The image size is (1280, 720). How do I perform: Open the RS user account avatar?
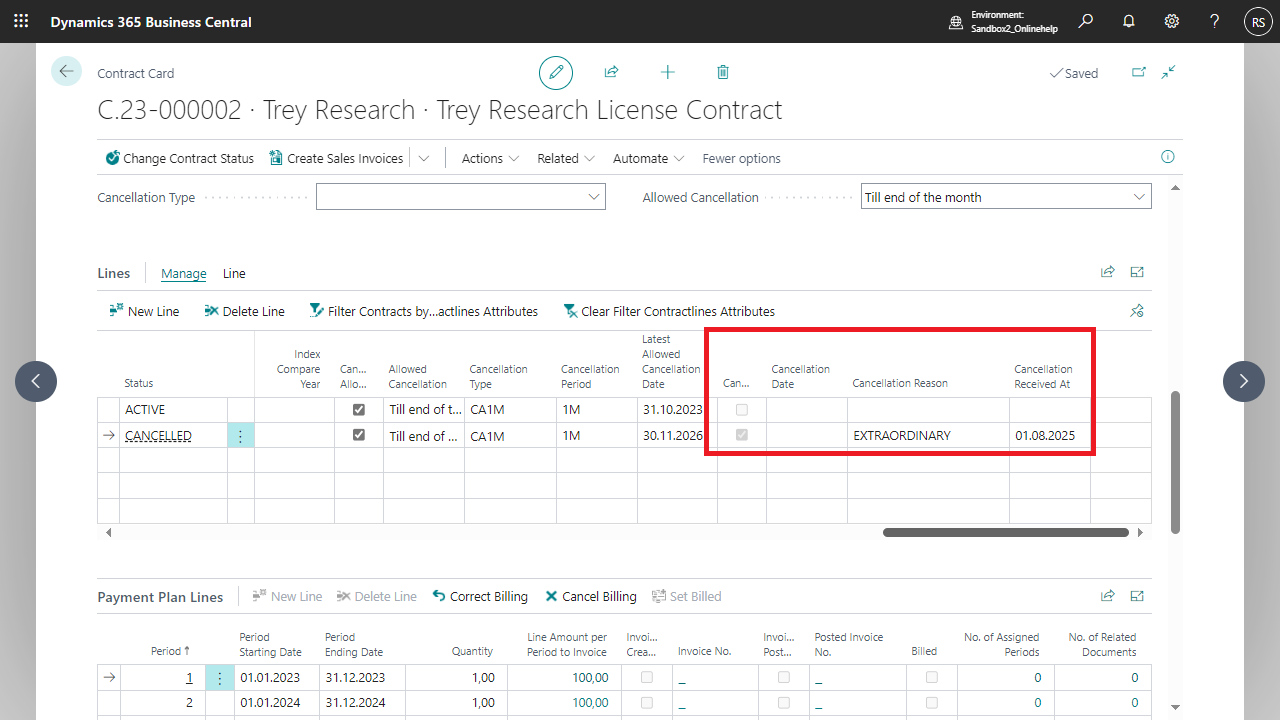coord(1257,21)
